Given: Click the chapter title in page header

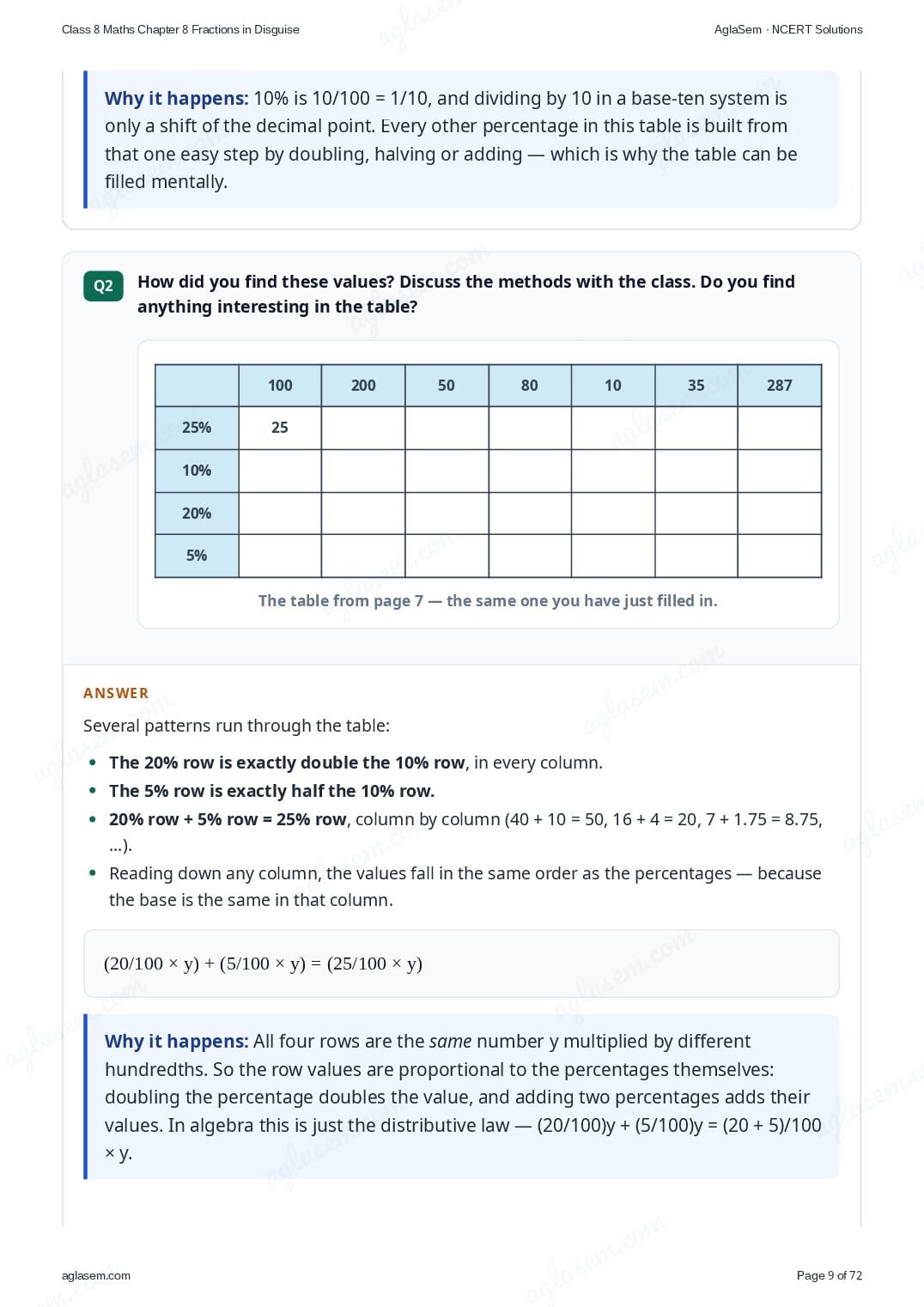Looking at the screenshot, I should pyautogui.click(x=180, y=29).
